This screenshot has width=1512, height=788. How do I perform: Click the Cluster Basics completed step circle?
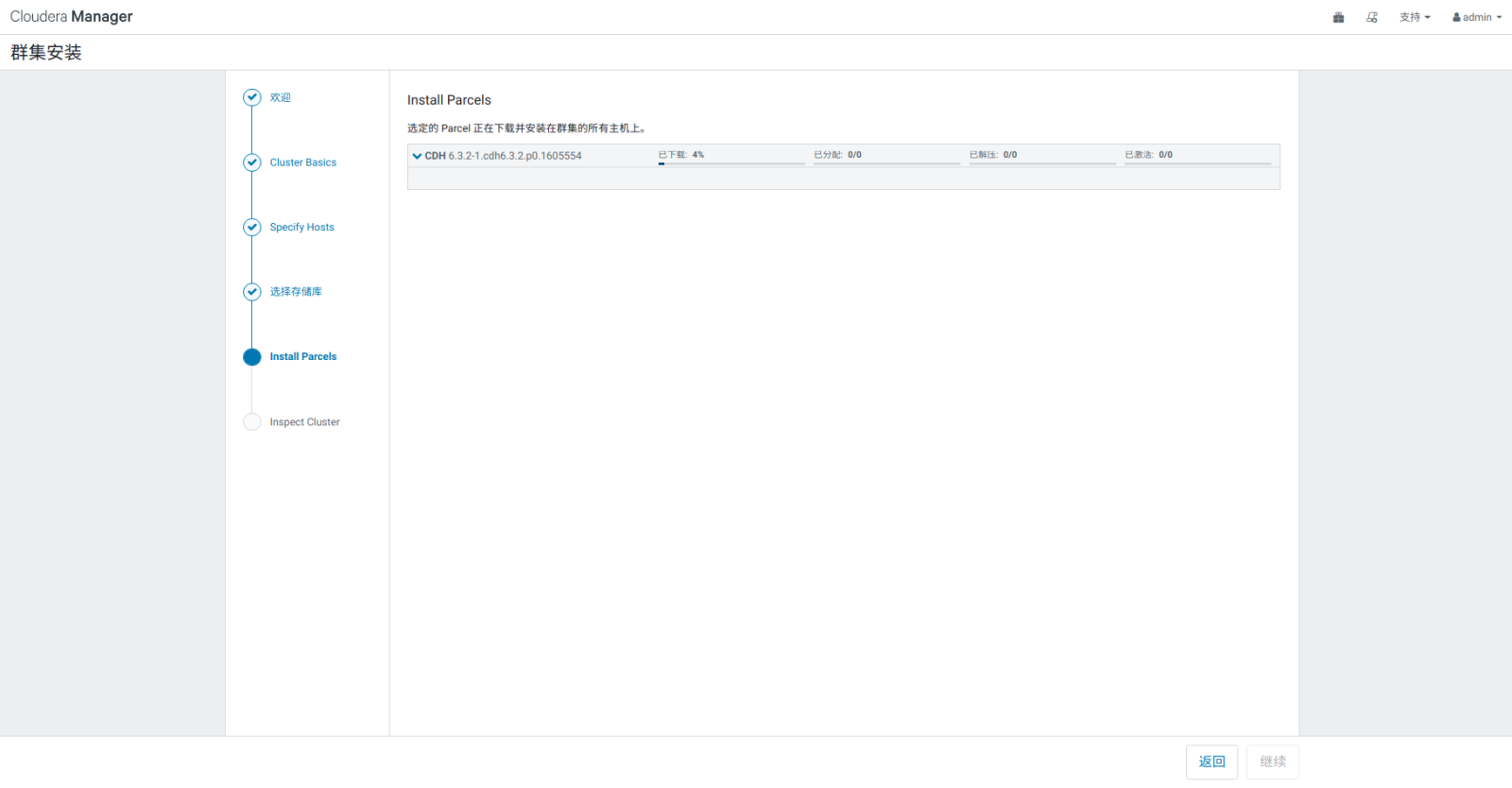pos(252,163)
